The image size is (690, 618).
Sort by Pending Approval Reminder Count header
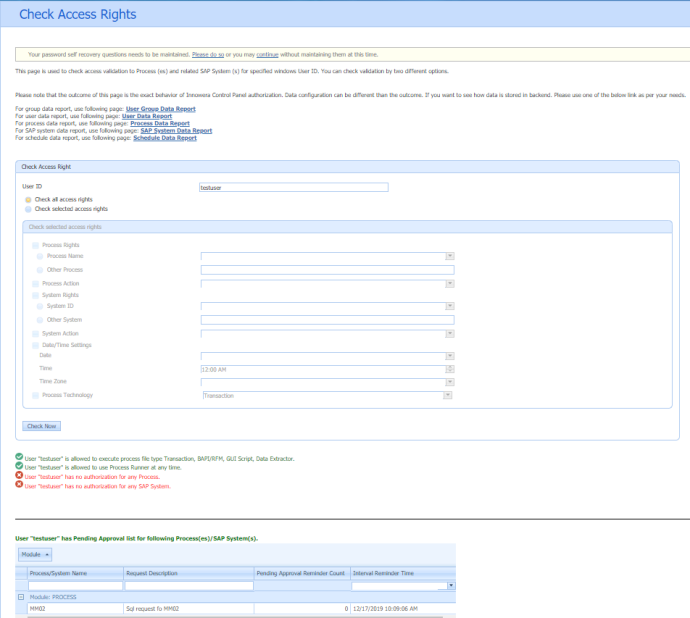302,574
